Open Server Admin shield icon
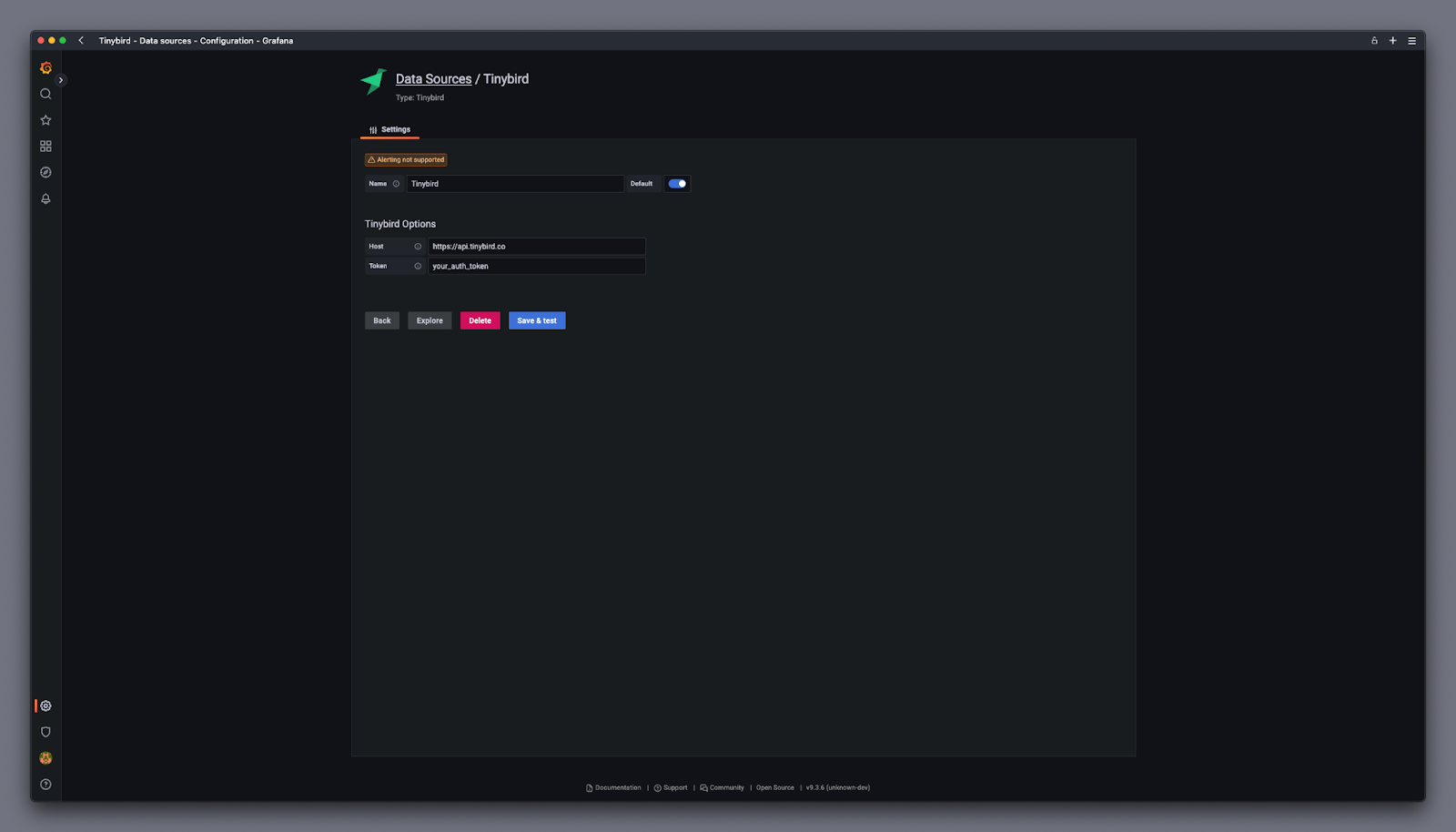The height and width of the screenshot is (832, 1456). click(45, 732)
